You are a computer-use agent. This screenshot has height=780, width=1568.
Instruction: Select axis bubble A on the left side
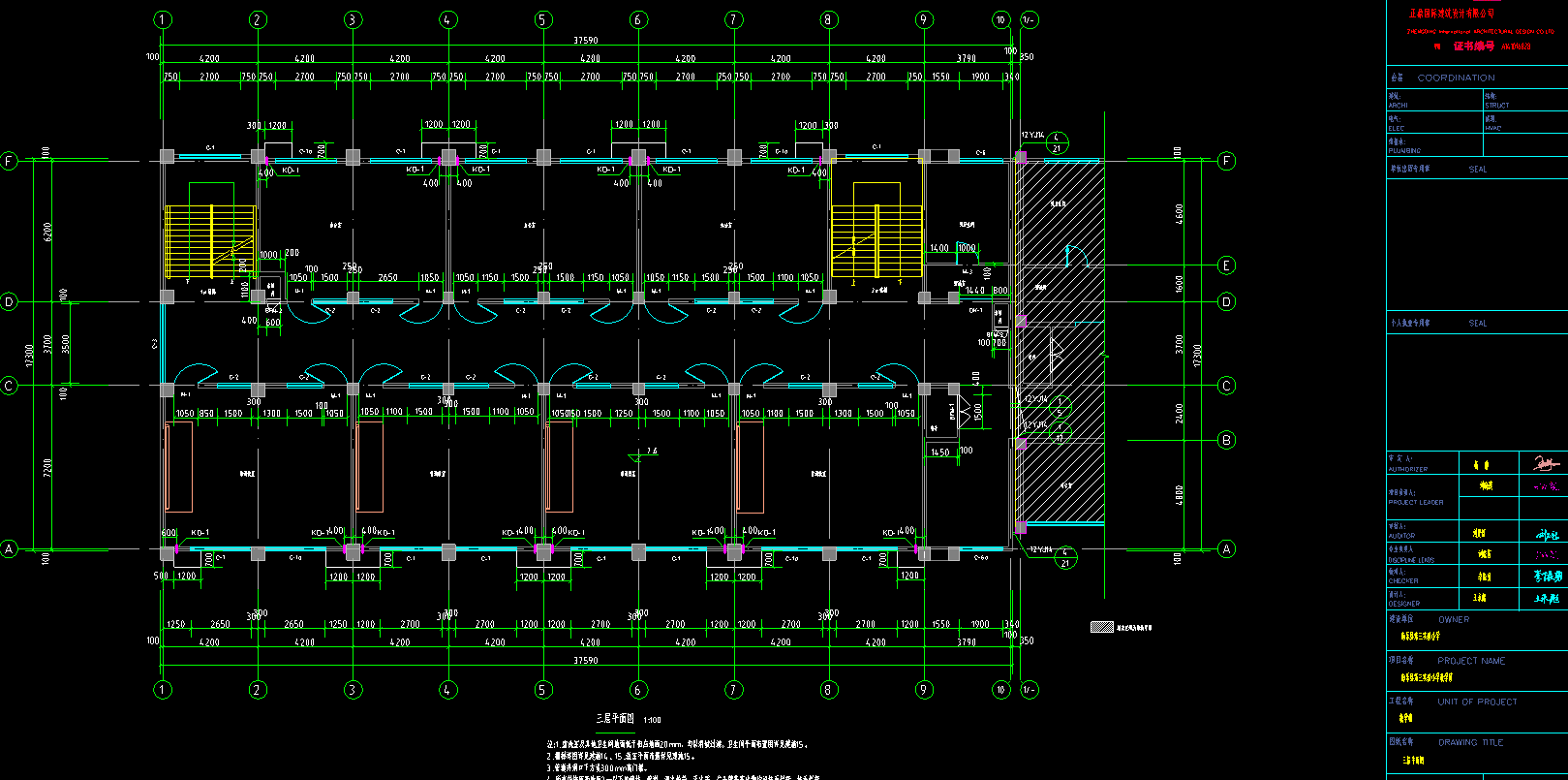[10, 549]
